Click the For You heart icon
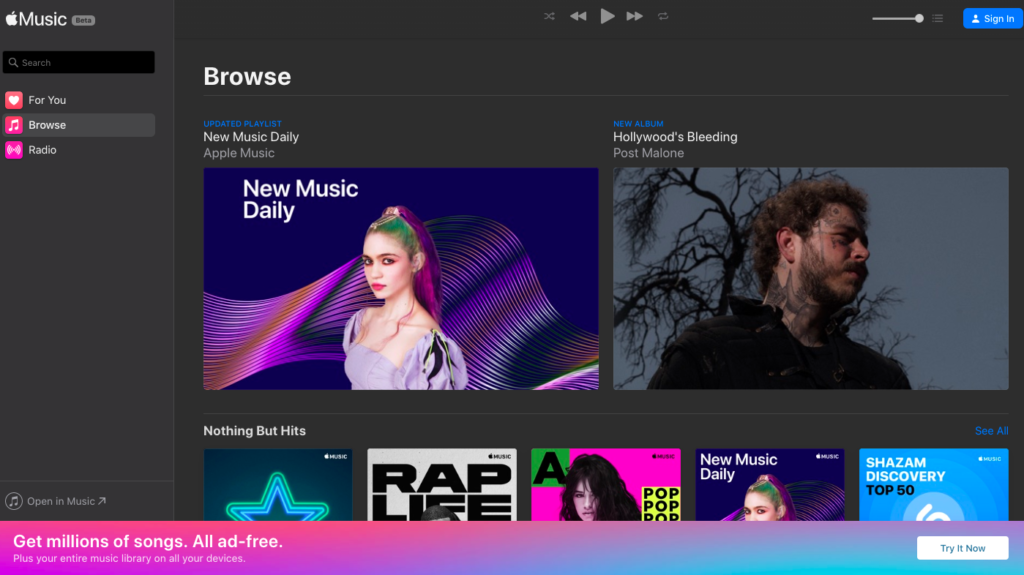This screenshot has width=1024, height=575. click(x=14, y=100)
